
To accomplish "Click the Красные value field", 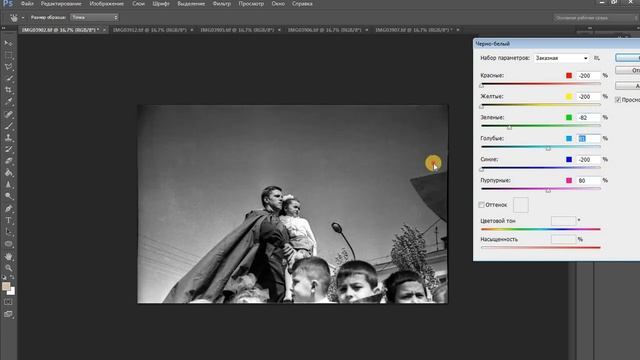I will (x=588, y=76).
